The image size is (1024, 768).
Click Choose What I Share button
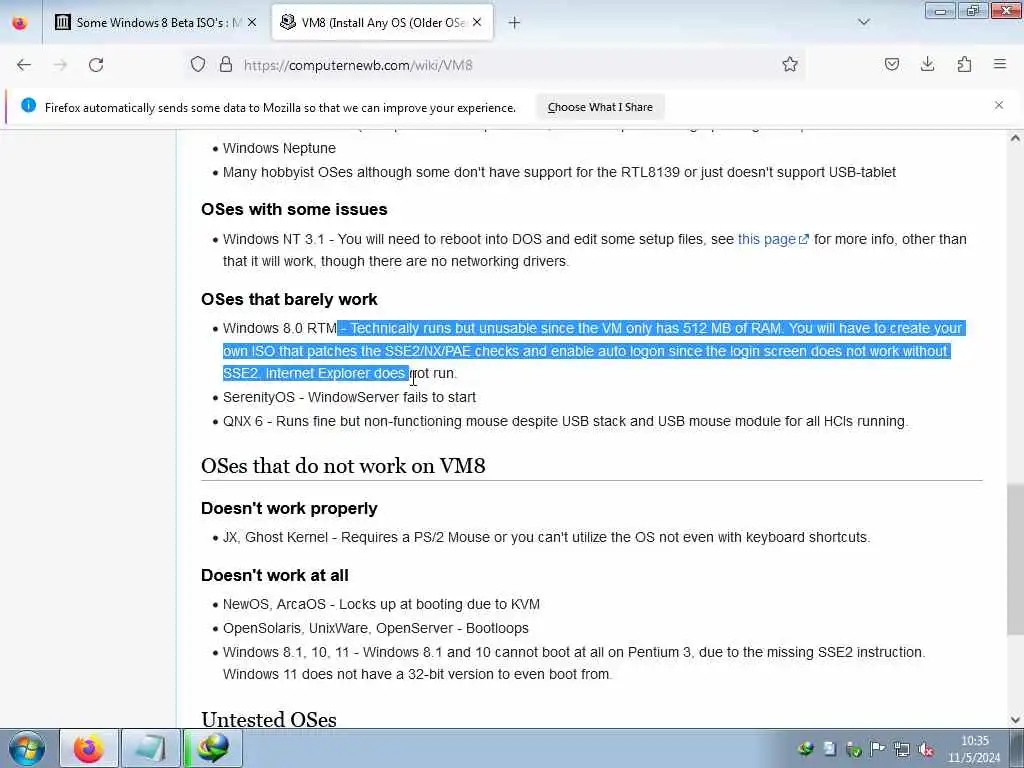600,107
